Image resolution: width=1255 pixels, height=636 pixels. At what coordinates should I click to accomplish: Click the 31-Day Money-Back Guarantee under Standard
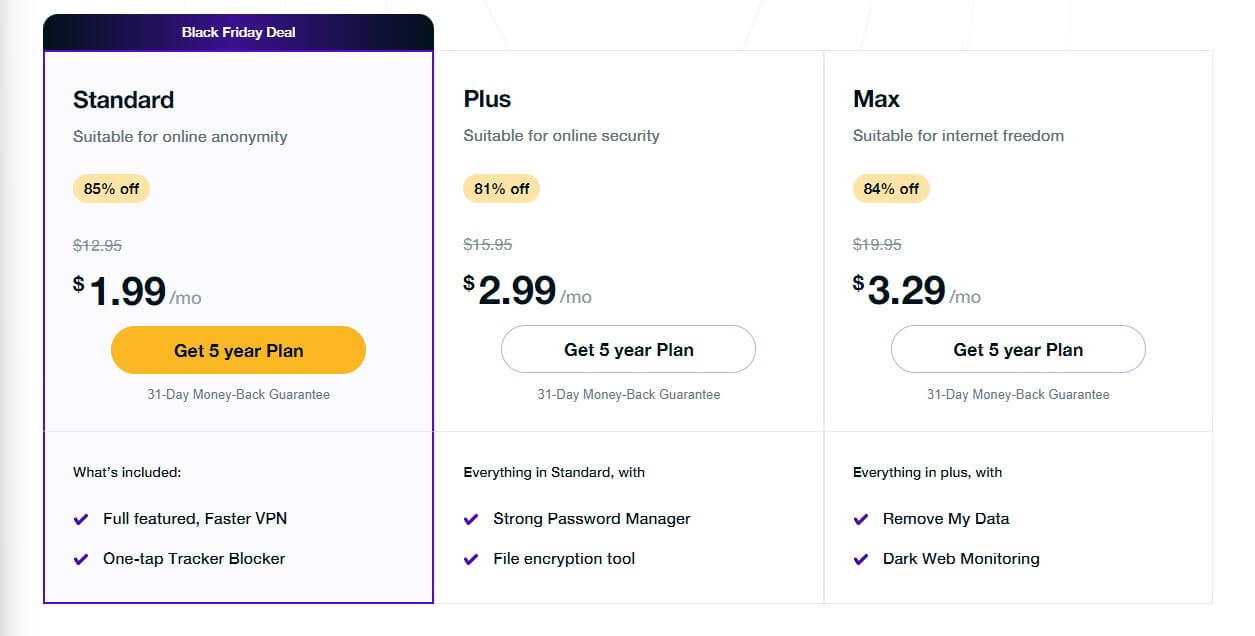coord(238,394)
